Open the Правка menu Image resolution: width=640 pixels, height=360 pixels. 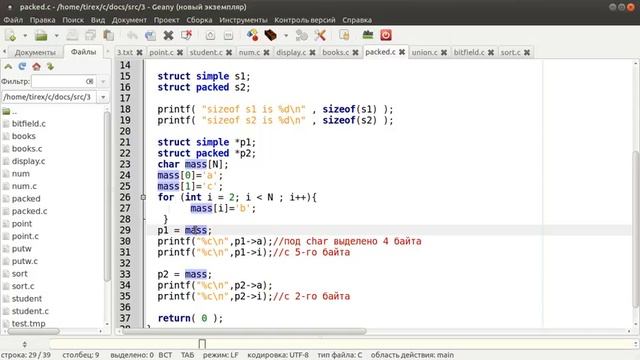42,20
